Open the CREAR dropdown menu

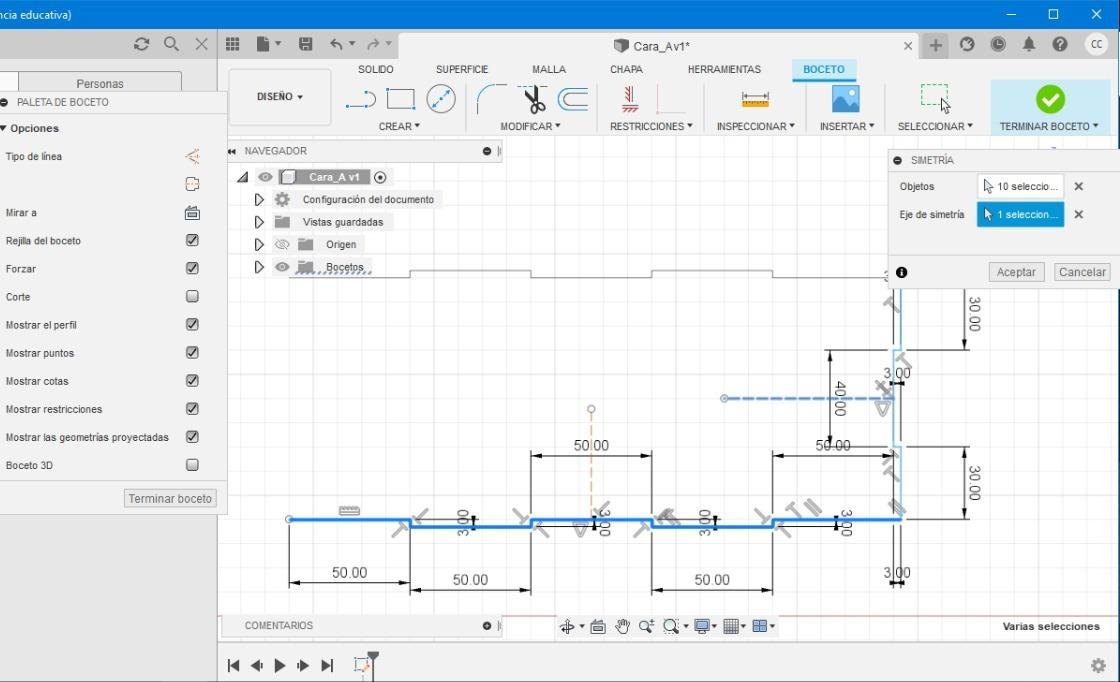point(399,126)
